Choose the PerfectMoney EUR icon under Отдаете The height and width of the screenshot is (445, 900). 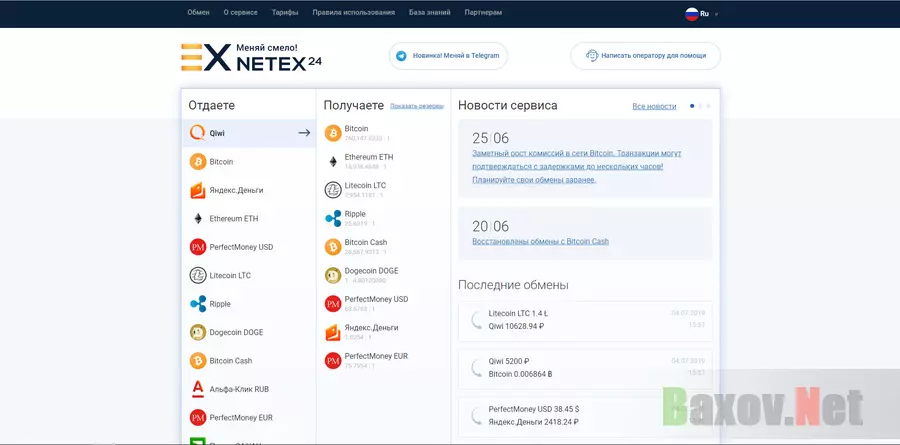point(198,417)
